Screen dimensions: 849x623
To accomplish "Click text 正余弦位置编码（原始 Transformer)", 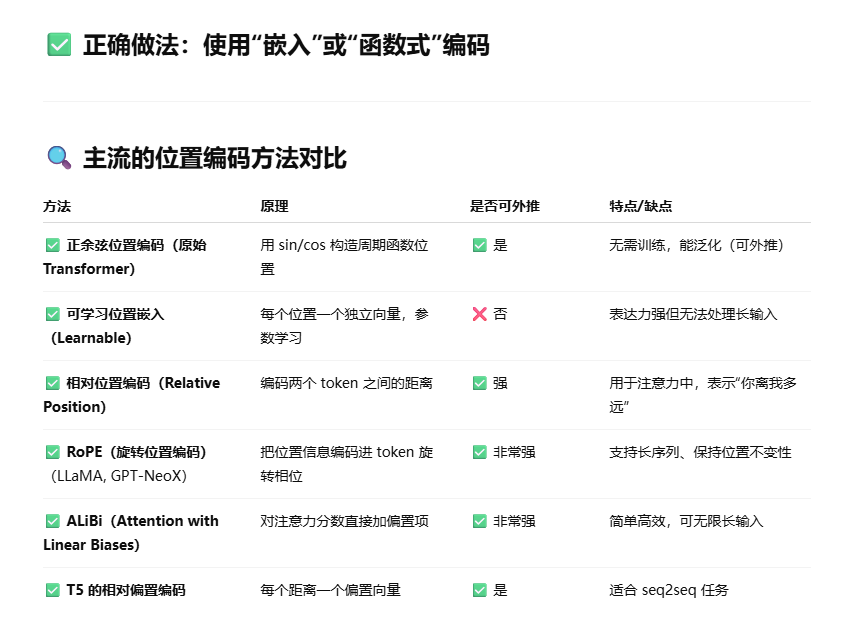I will pyautogui.click(x=125, y=257).
